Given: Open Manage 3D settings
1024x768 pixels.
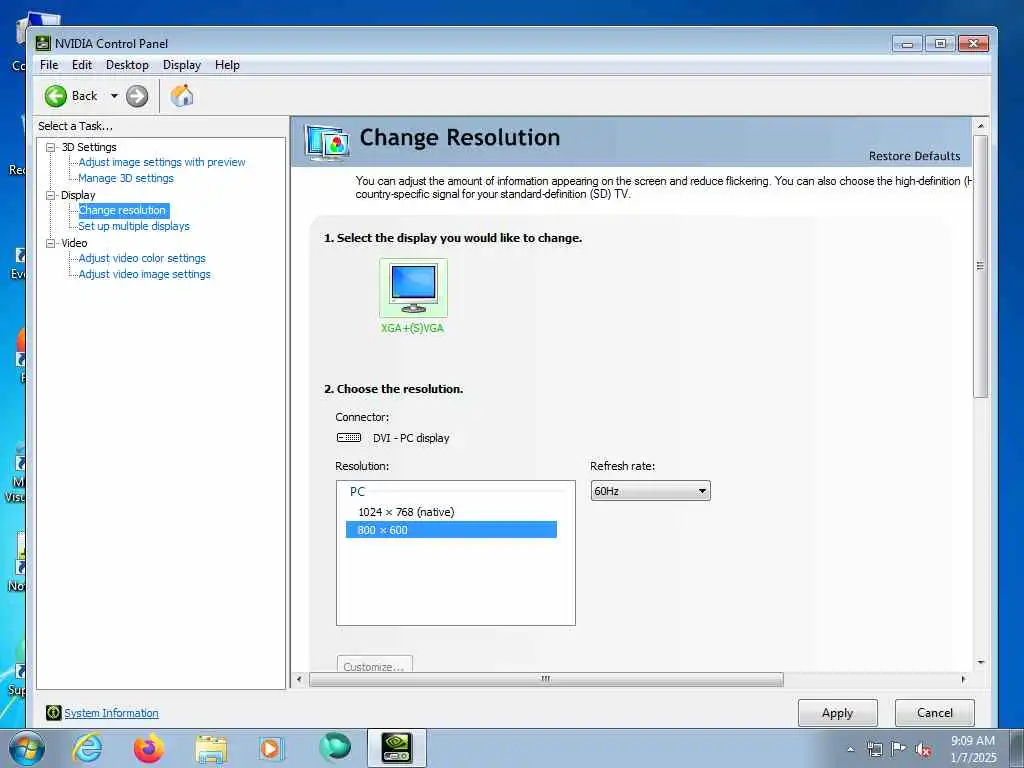Looking at the screenshot, I should [126, 178].
